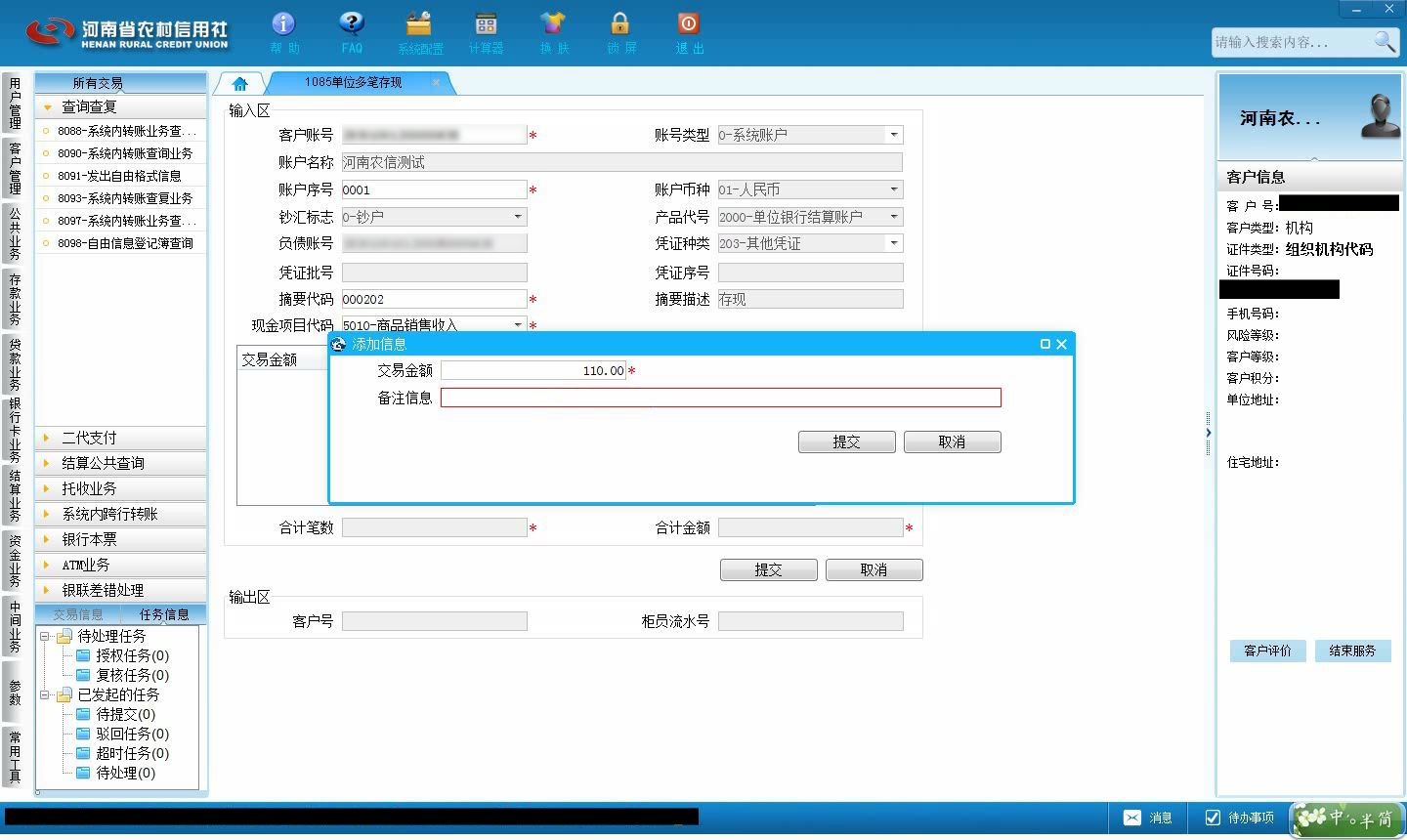
Task: Open the FAQ question-mark icon
Action: coord(352,23)
